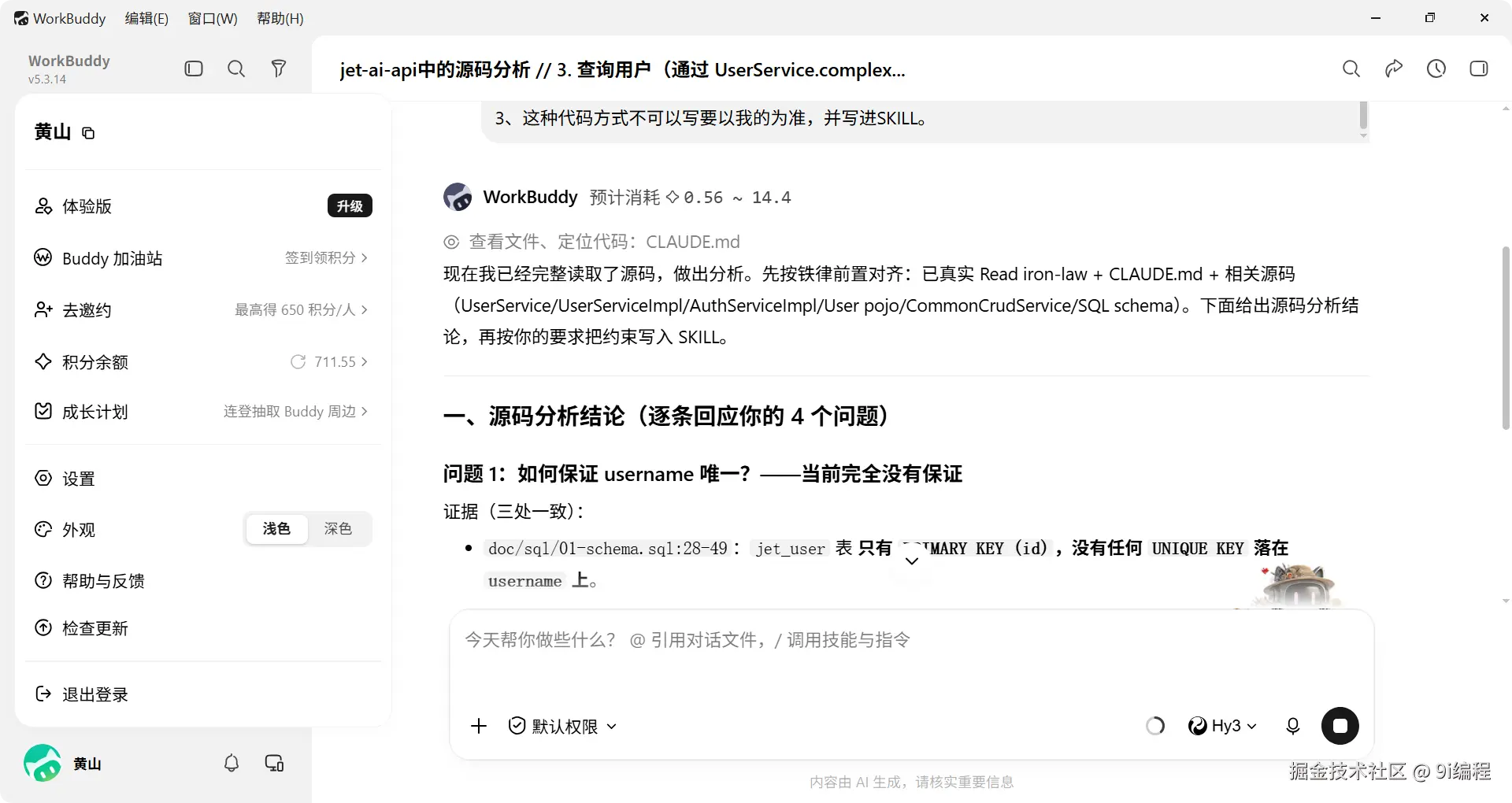The image size is (1512, 803).
Task: Open the WorkBuddy app menu
Action: [60, 18]
